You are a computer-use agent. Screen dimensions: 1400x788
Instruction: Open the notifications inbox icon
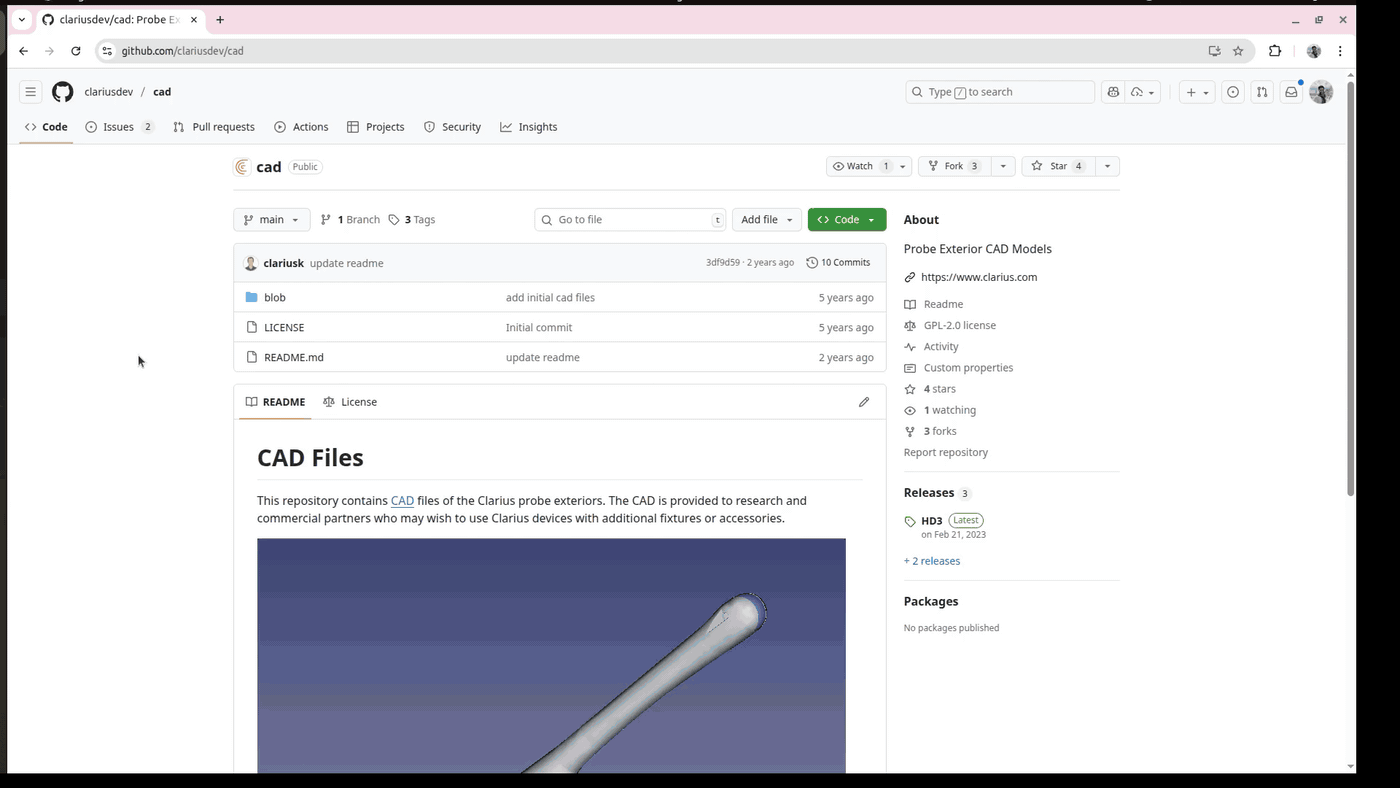[x=1291, y=92]
